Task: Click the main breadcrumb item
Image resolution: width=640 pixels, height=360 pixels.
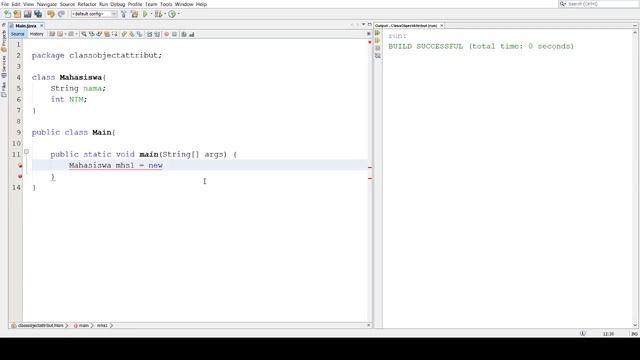Action: click(81, 325)
